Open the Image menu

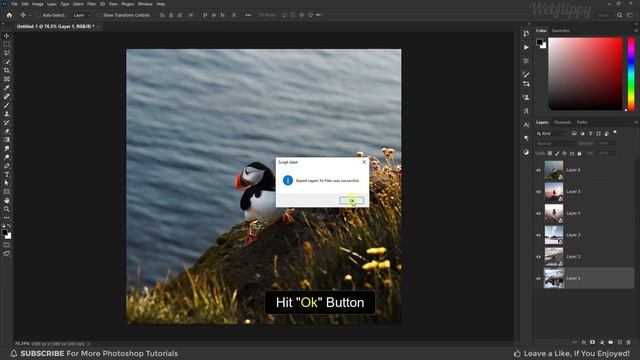click(x=38, y=4)
